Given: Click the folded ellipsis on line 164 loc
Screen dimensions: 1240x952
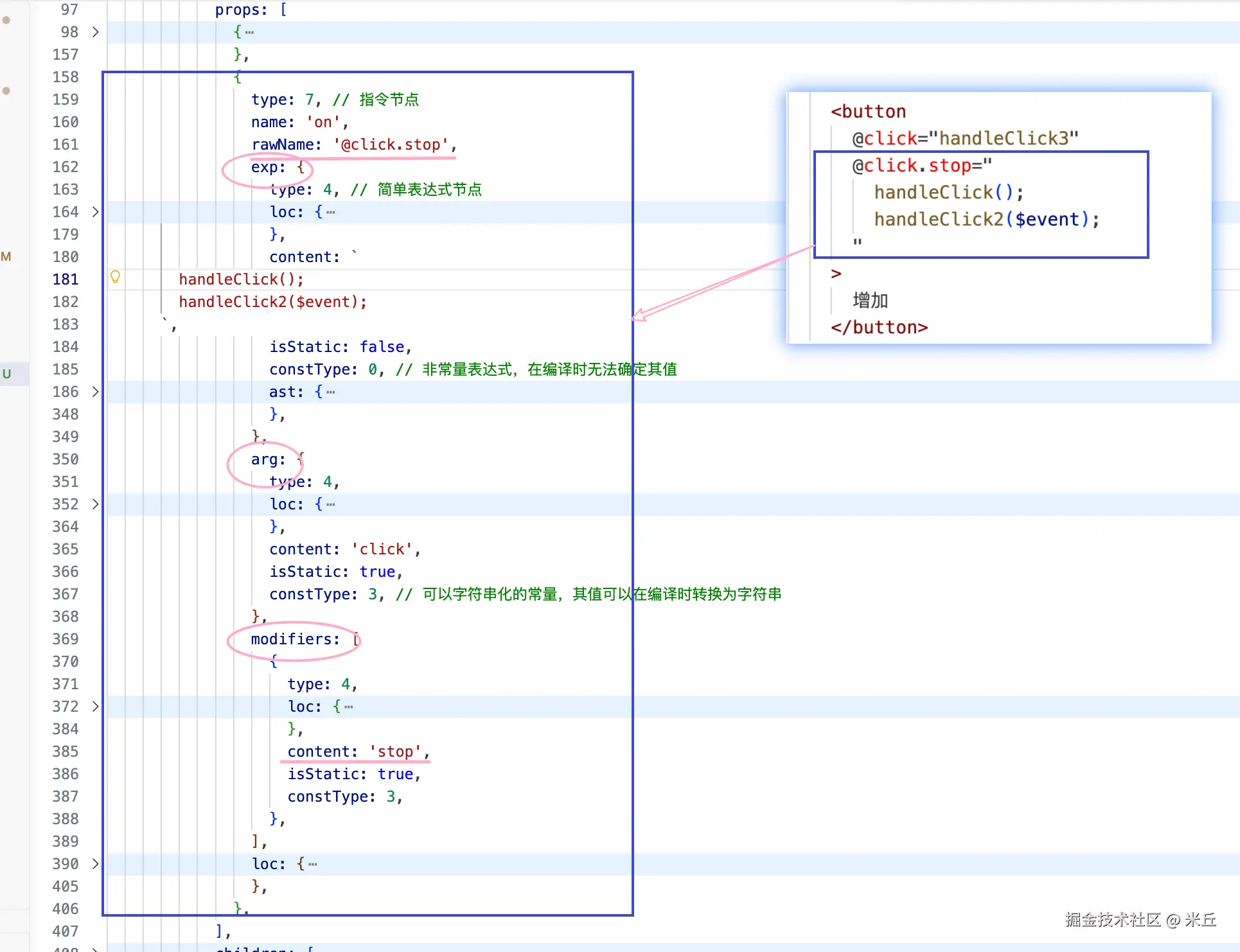Looking at the screenshot, I should click(330, 212).
